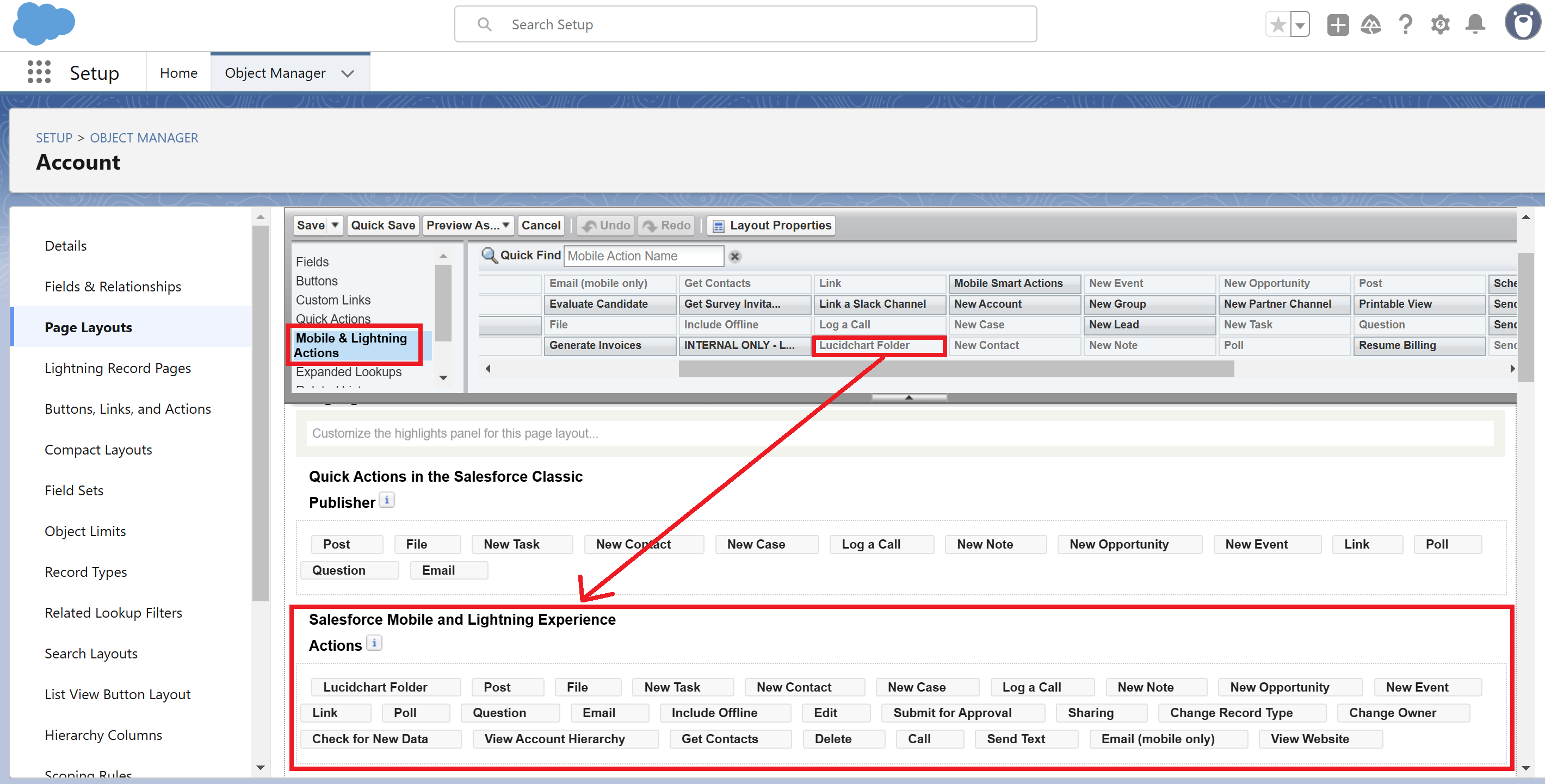Open the Preview As dropdown
Image resolution: width=1545 pixels, height=784 pixels.
coord(468,226)
